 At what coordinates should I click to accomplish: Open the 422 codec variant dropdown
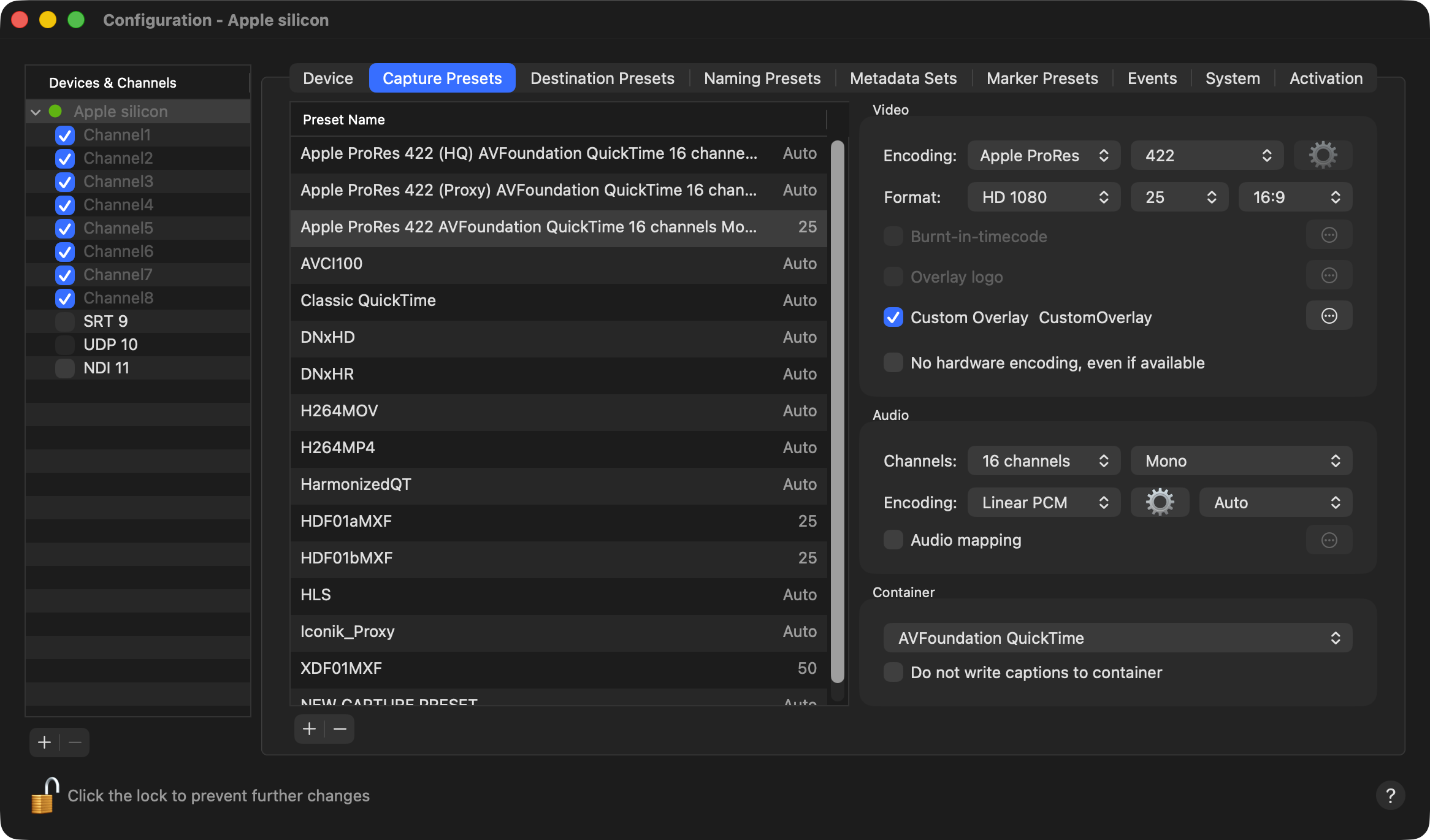pos(1207,155)
